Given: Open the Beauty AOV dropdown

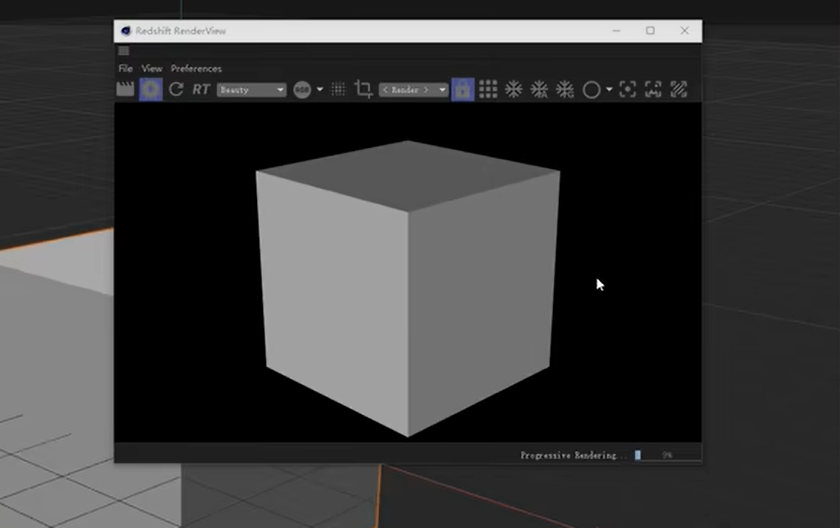Looking at the screenshot, I should (x=251, y=90).
